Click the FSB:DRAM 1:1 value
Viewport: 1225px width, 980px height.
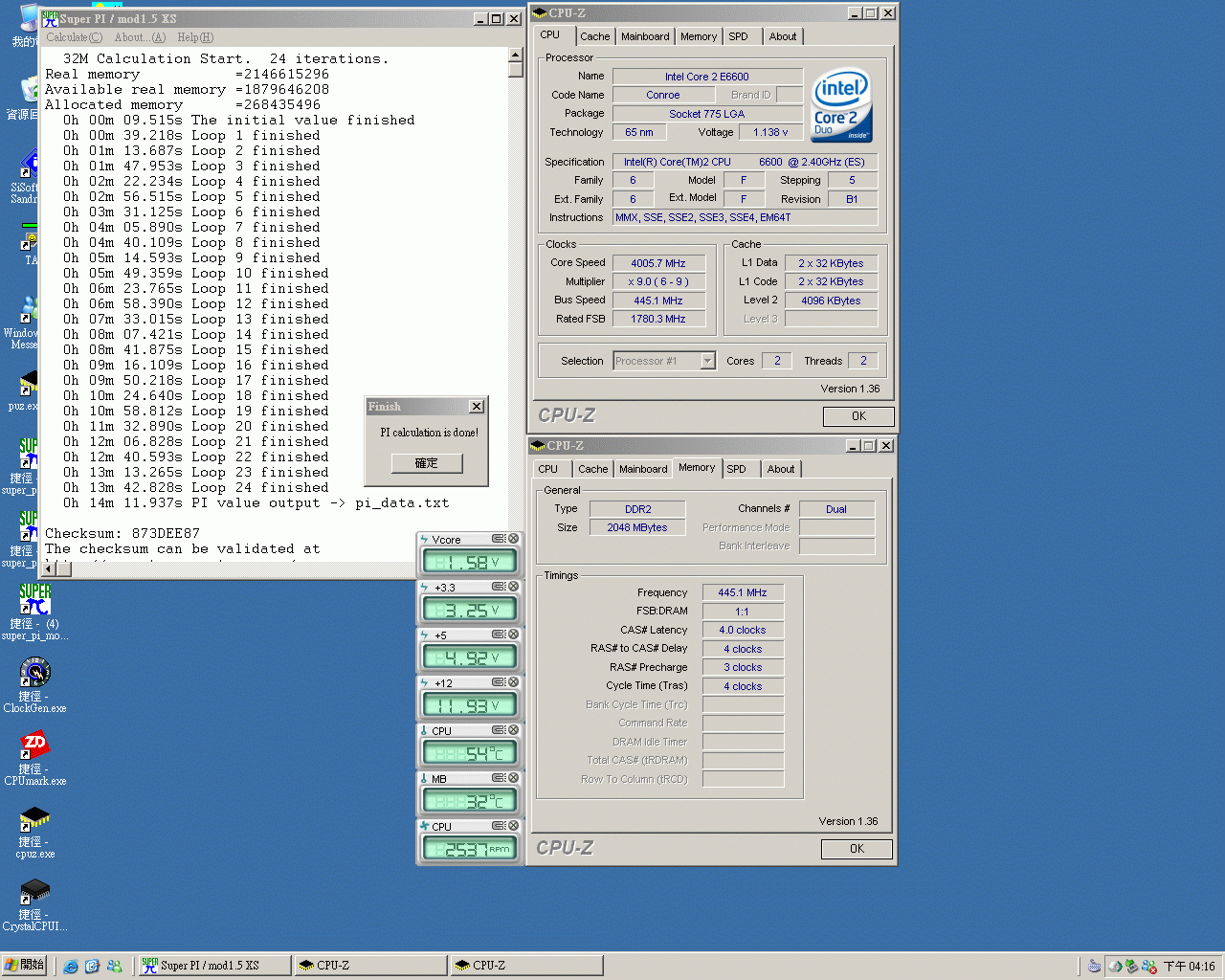point(743,612)
